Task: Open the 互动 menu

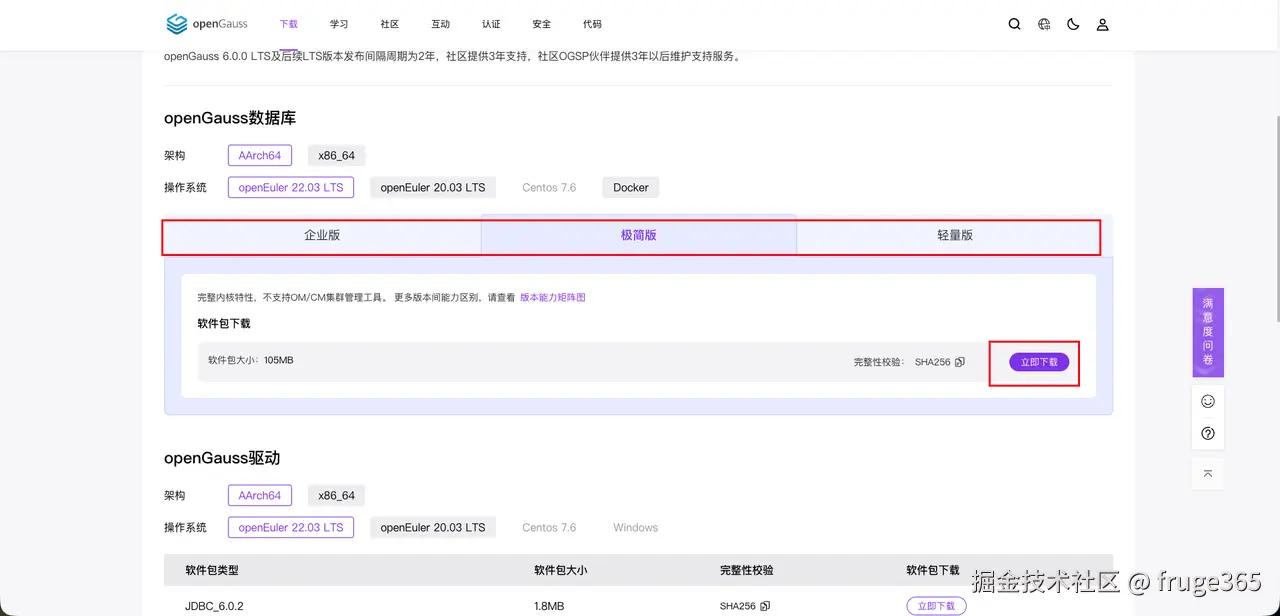Action: [441, 24]
